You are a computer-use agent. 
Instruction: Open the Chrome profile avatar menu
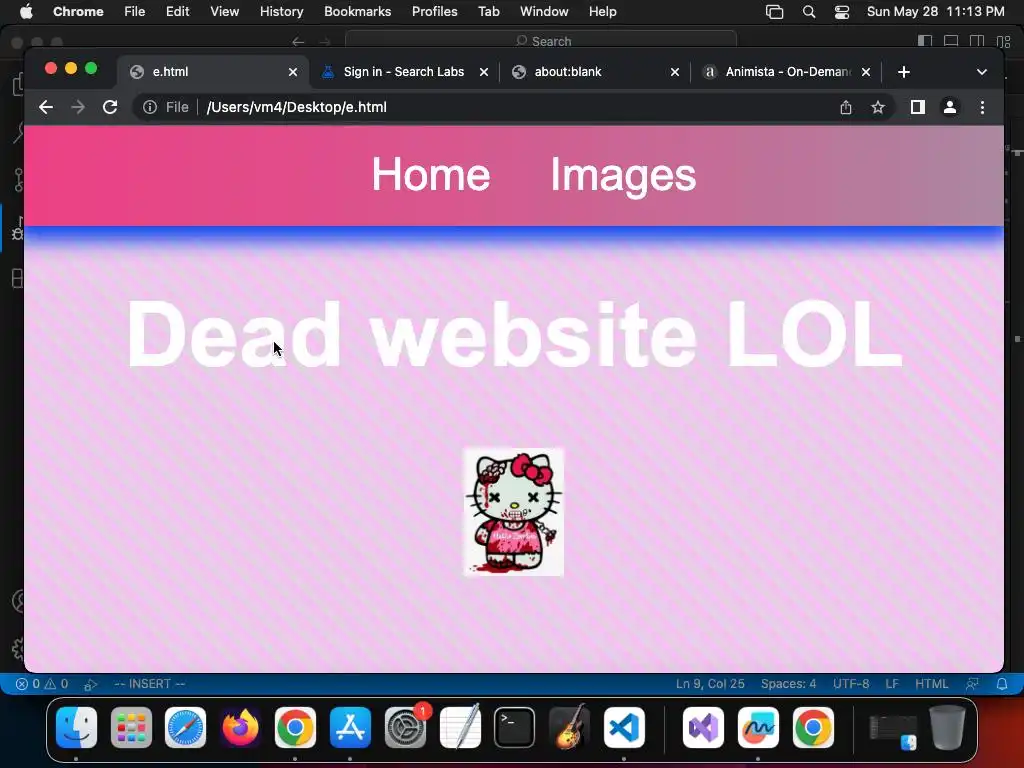pyautogui.click(x=950, y=107)
